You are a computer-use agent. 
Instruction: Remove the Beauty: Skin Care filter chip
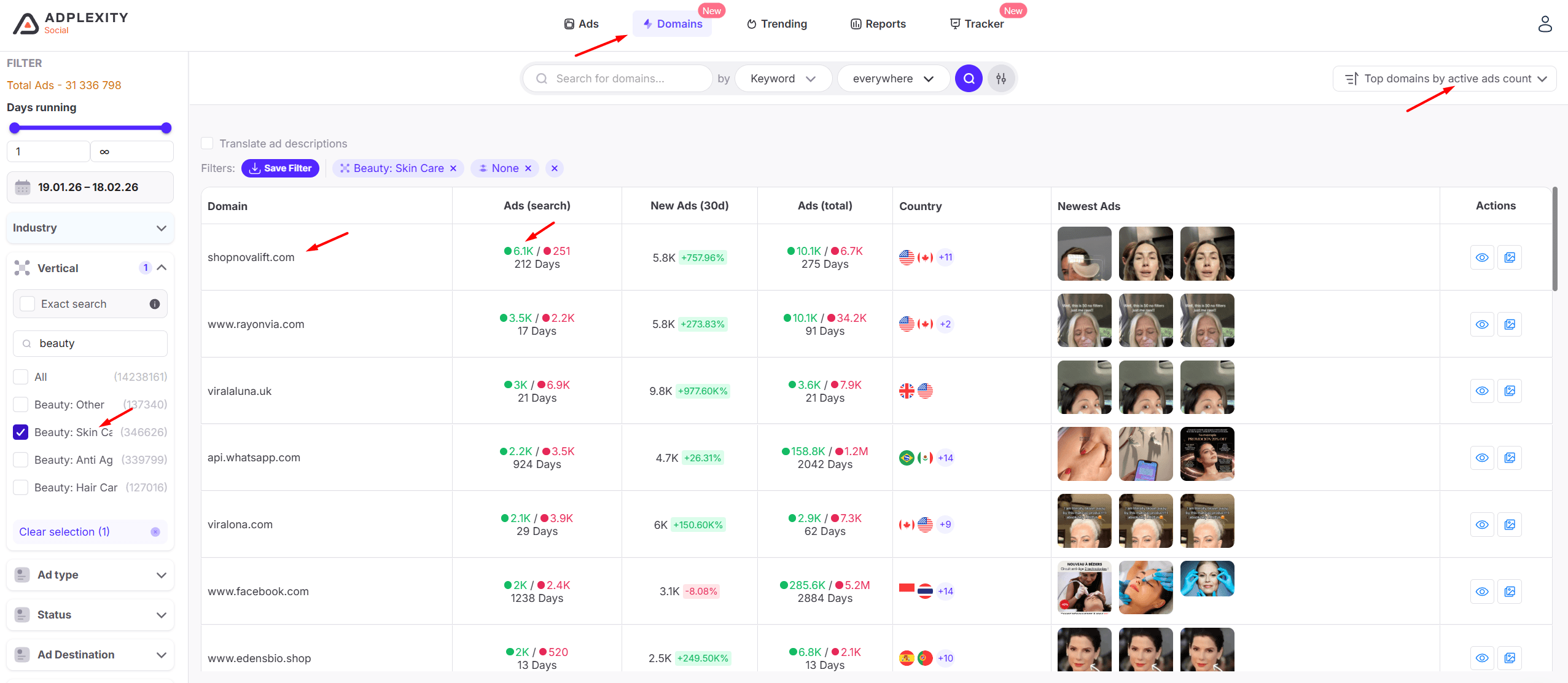[x=453, y=168]
